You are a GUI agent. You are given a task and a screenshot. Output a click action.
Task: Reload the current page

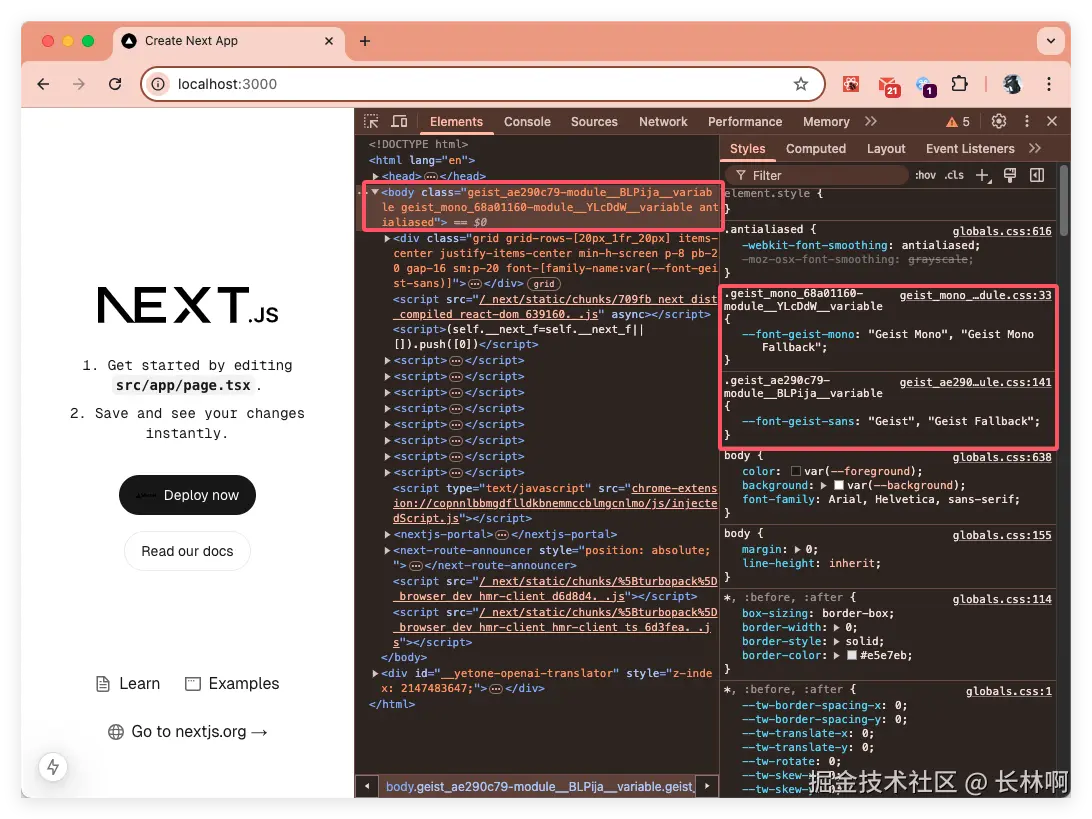[x=115, y=84]
